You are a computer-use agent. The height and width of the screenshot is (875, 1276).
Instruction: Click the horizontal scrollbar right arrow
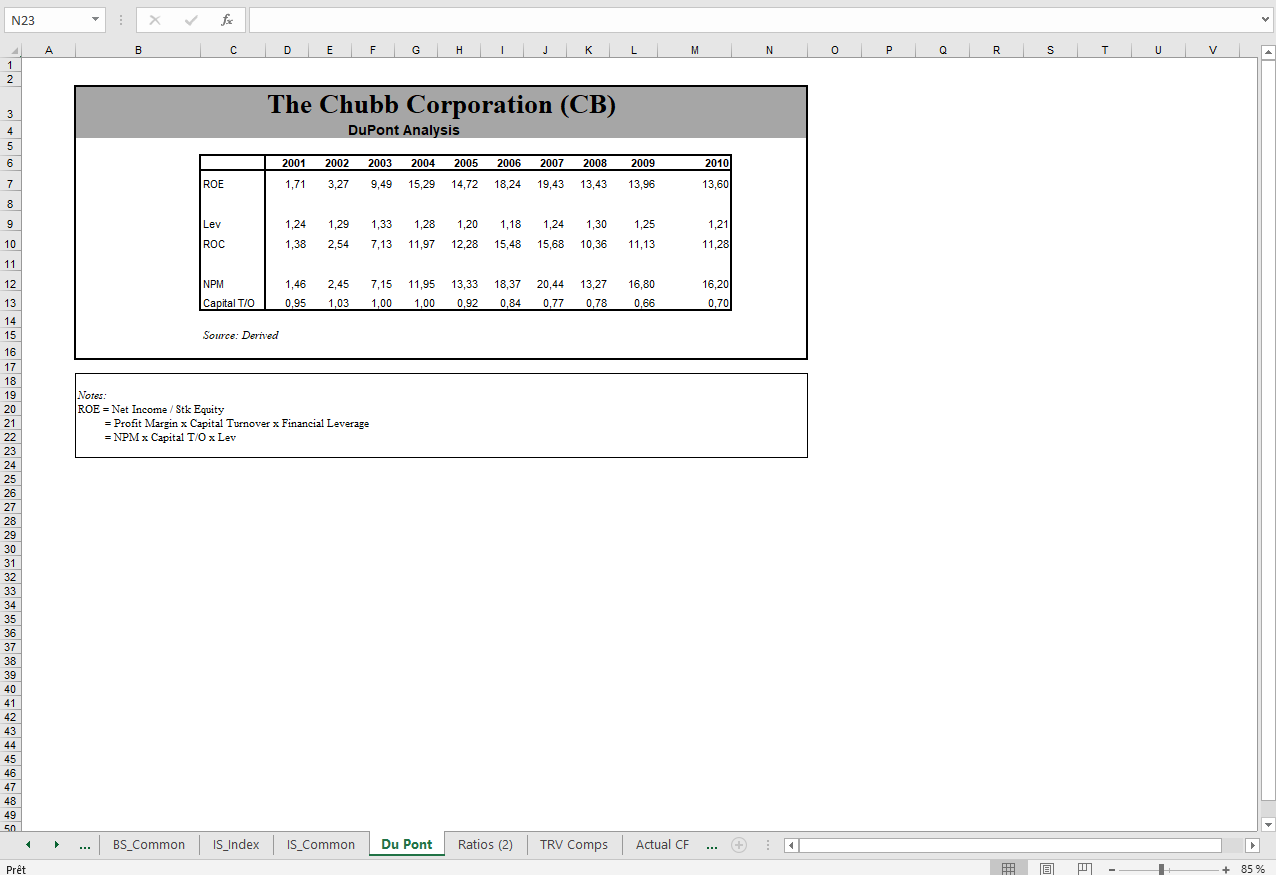pyautogui.click(x=1252, y=845)
